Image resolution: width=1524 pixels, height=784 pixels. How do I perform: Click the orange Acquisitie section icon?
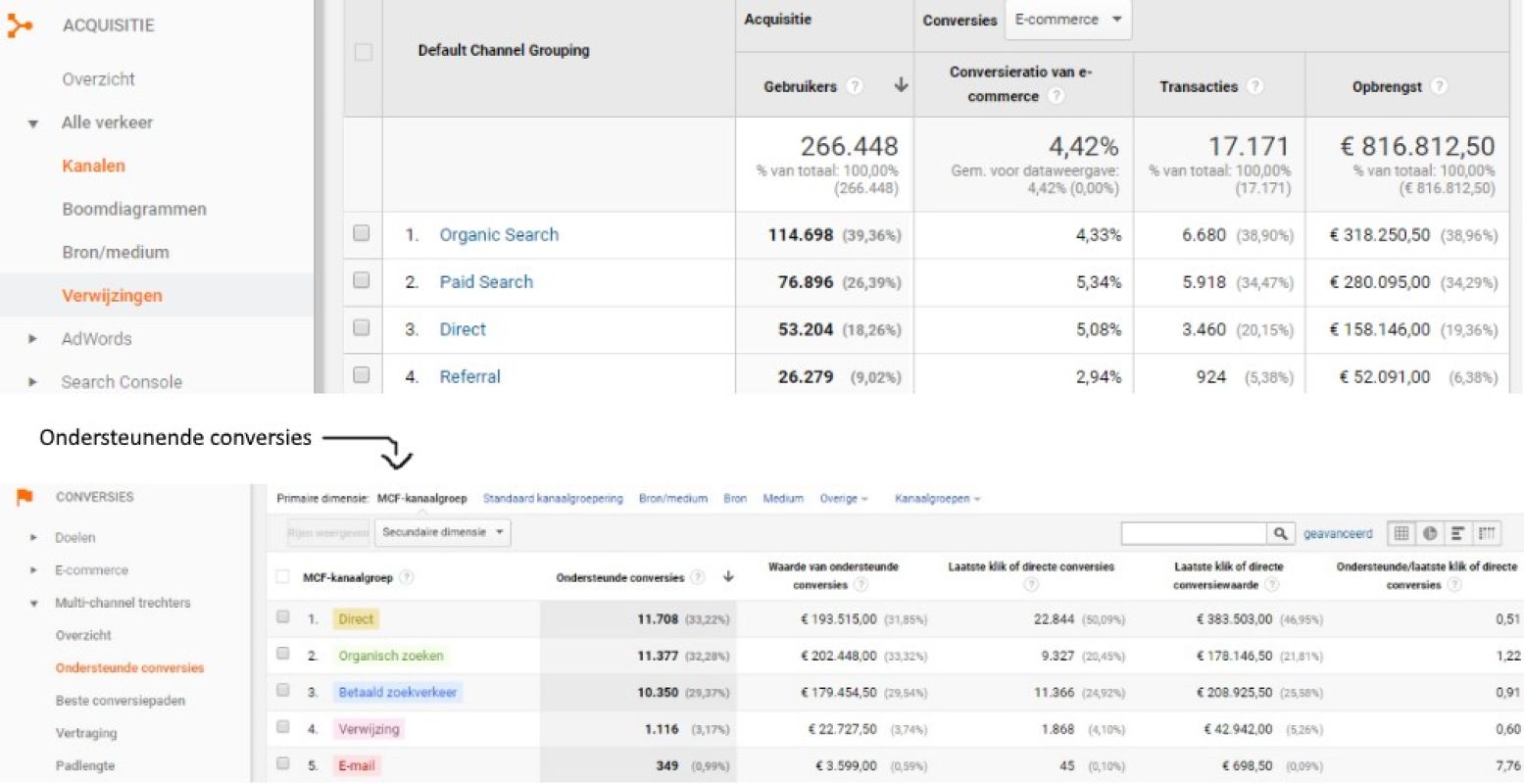point(20,25)
